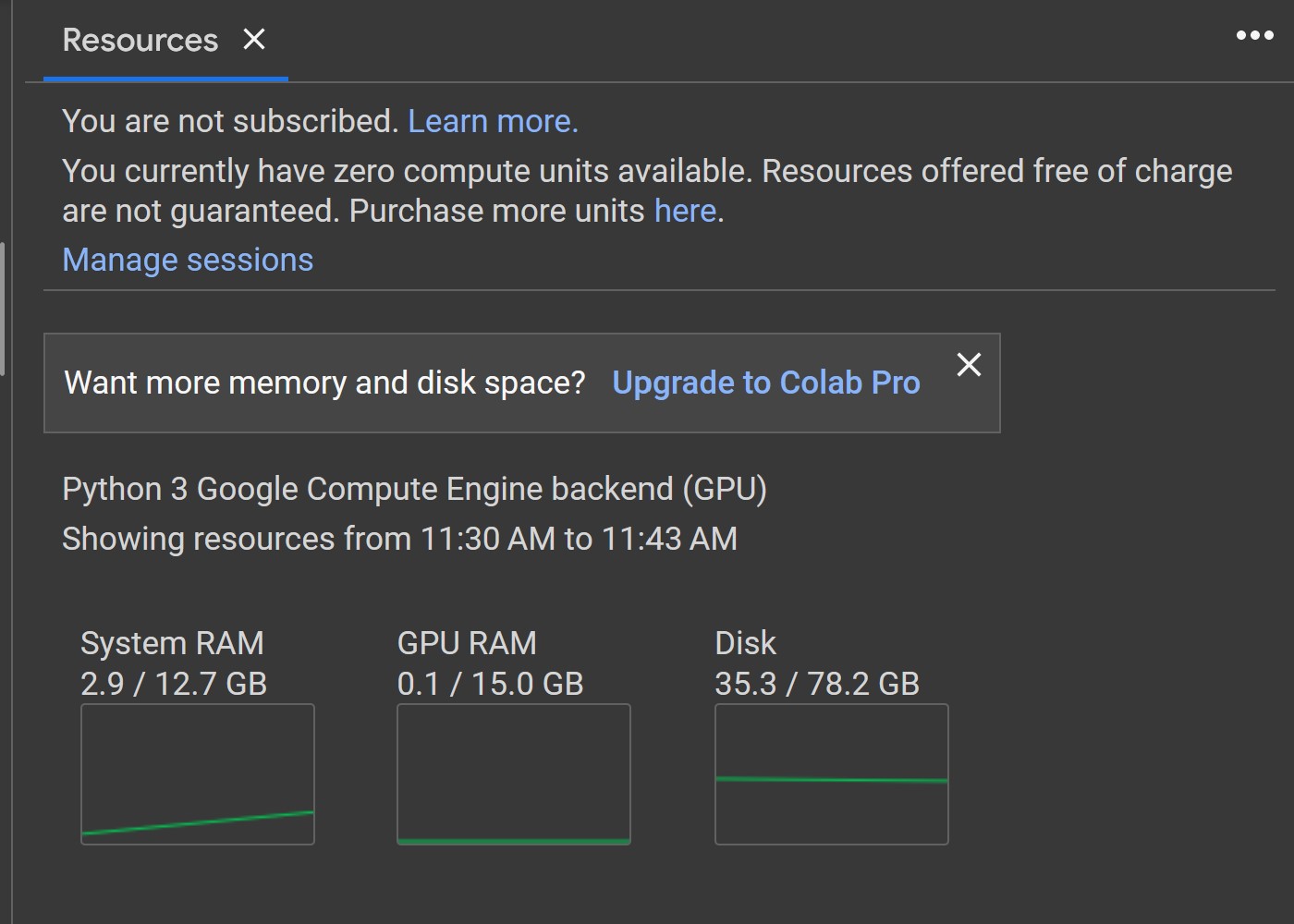This screenshot has width=1294, height=924.
Task: Open Manage sessions
Action: coord(187,260)
